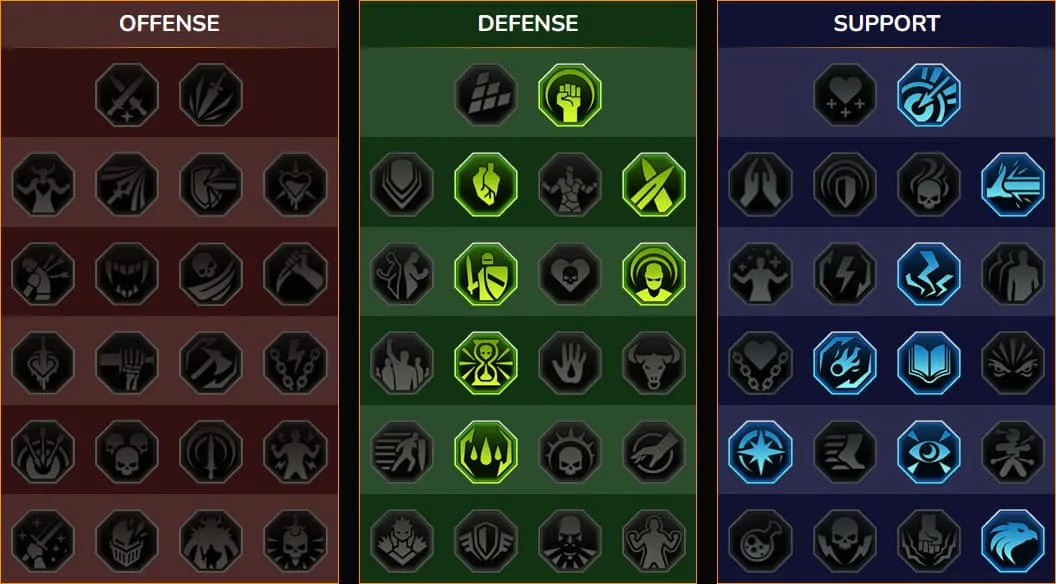The height and width of the screenshot is (584, 1056).
Task: Select the chained lightning mastery in Offense
Action: coord(295,363)
